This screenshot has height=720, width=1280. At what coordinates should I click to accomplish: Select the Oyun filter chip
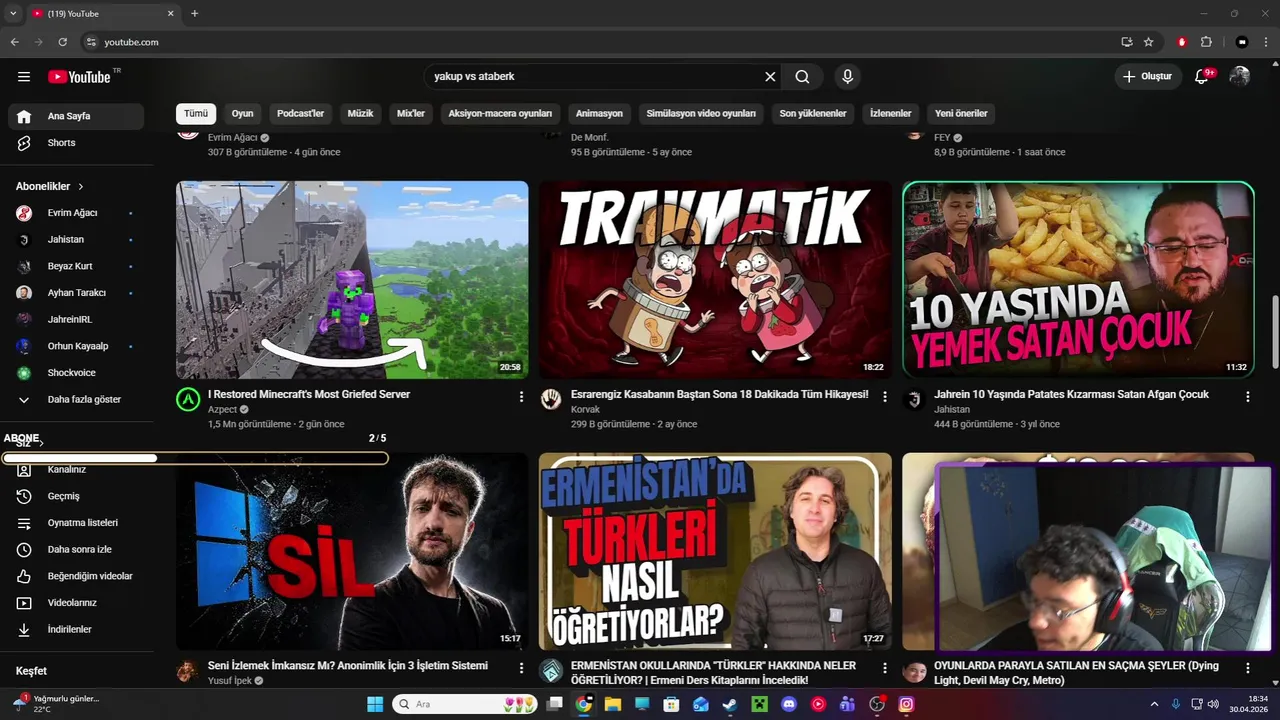pyautogui.click(x=243, y=113)
